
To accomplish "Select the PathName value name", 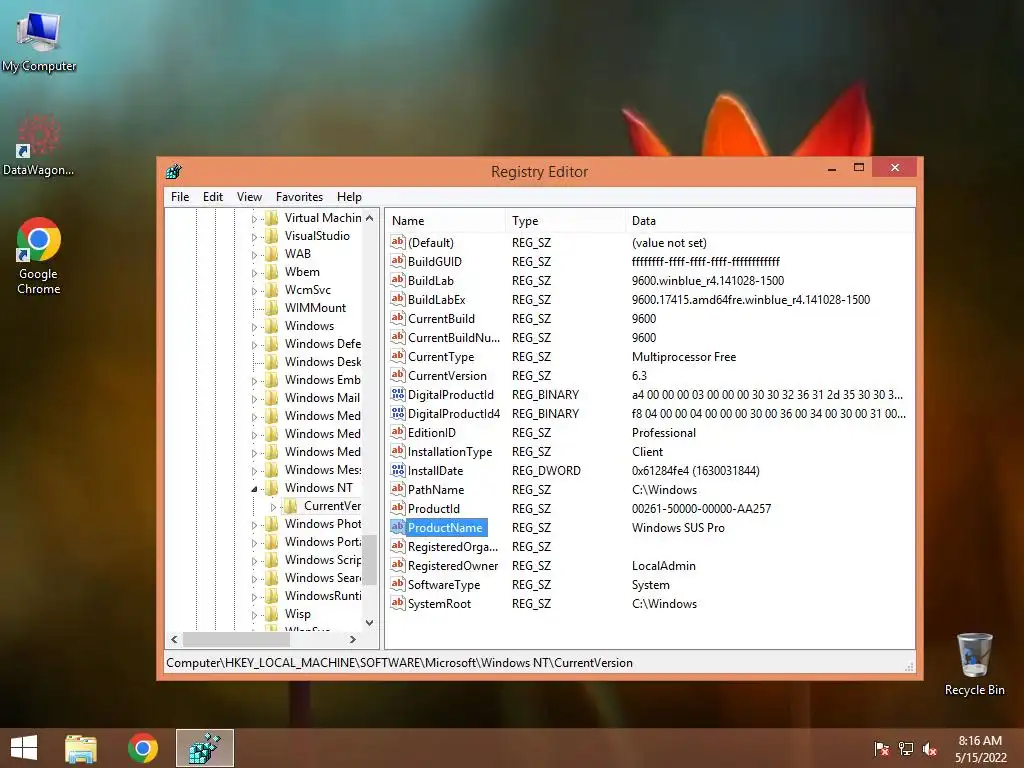I will 436,490.
